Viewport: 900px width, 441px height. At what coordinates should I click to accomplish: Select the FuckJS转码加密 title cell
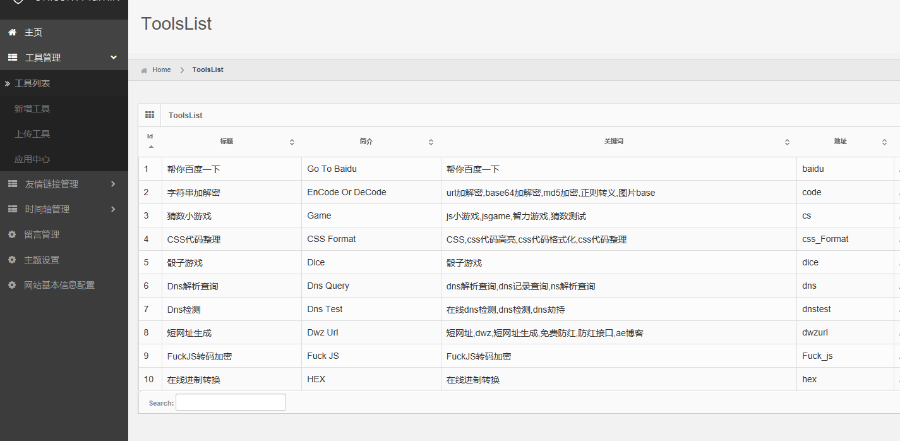click(x=232, y=357)
